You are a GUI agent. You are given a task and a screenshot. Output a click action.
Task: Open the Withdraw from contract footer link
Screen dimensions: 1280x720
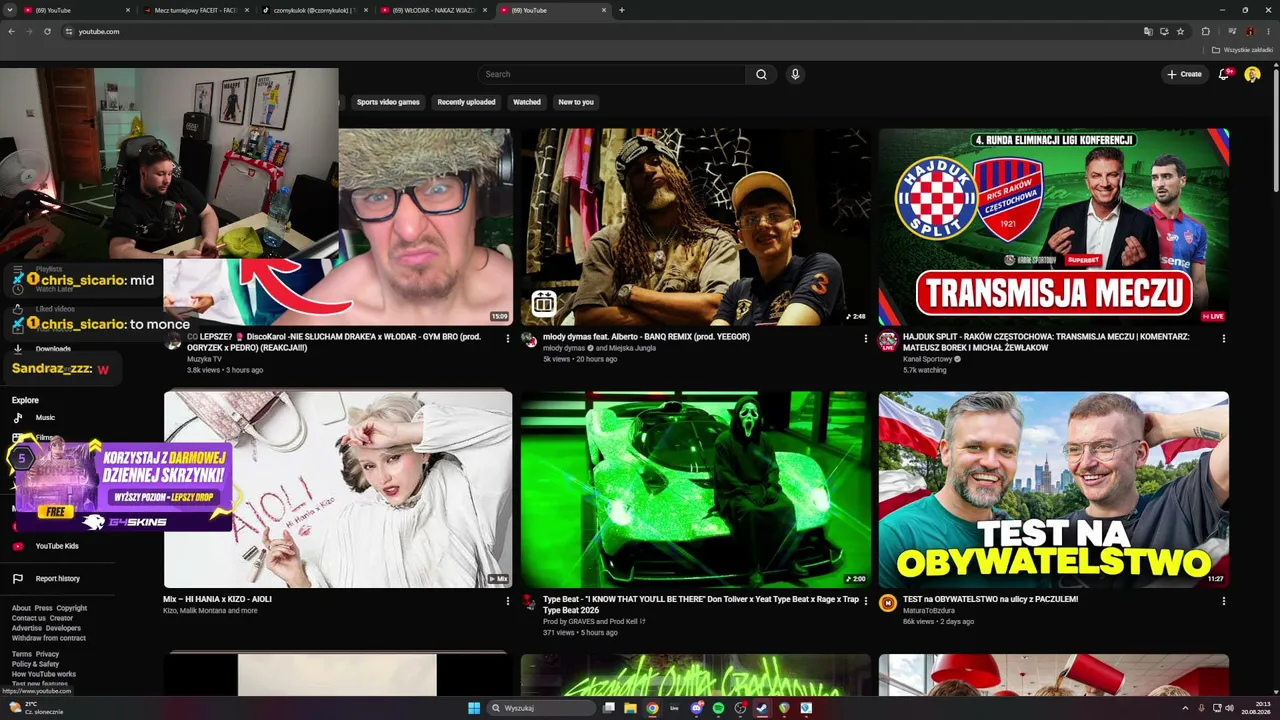49,638
